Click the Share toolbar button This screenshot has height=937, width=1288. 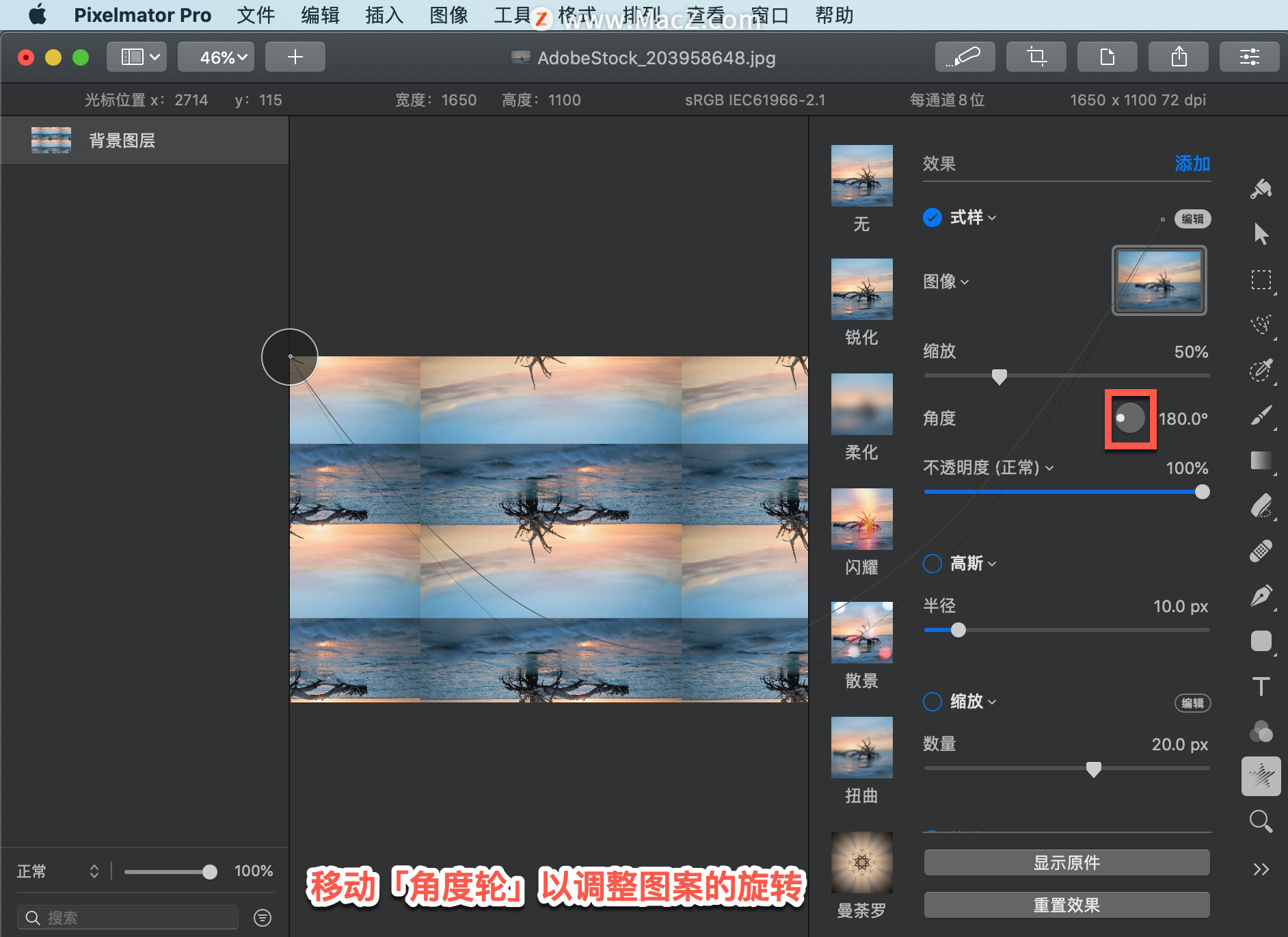click(x=1178, y=57)
